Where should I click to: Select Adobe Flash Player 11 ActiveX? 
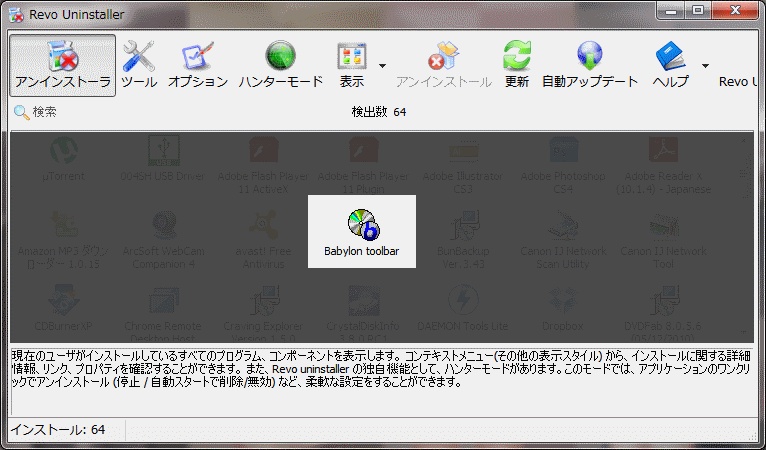(x=263, y=165)
